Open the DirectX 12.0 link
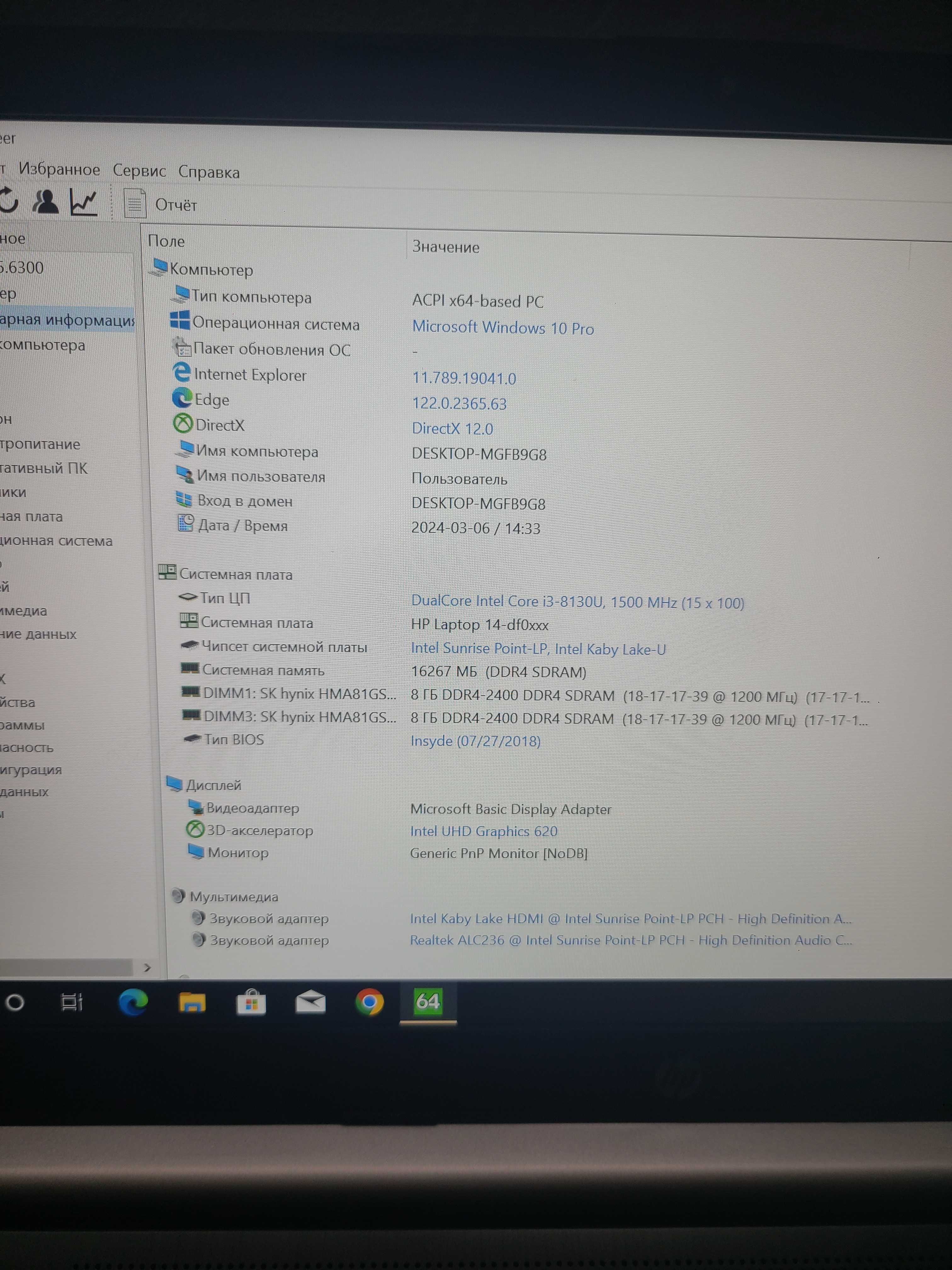The width and height of the screenshot is (952, 1270). 452,428
